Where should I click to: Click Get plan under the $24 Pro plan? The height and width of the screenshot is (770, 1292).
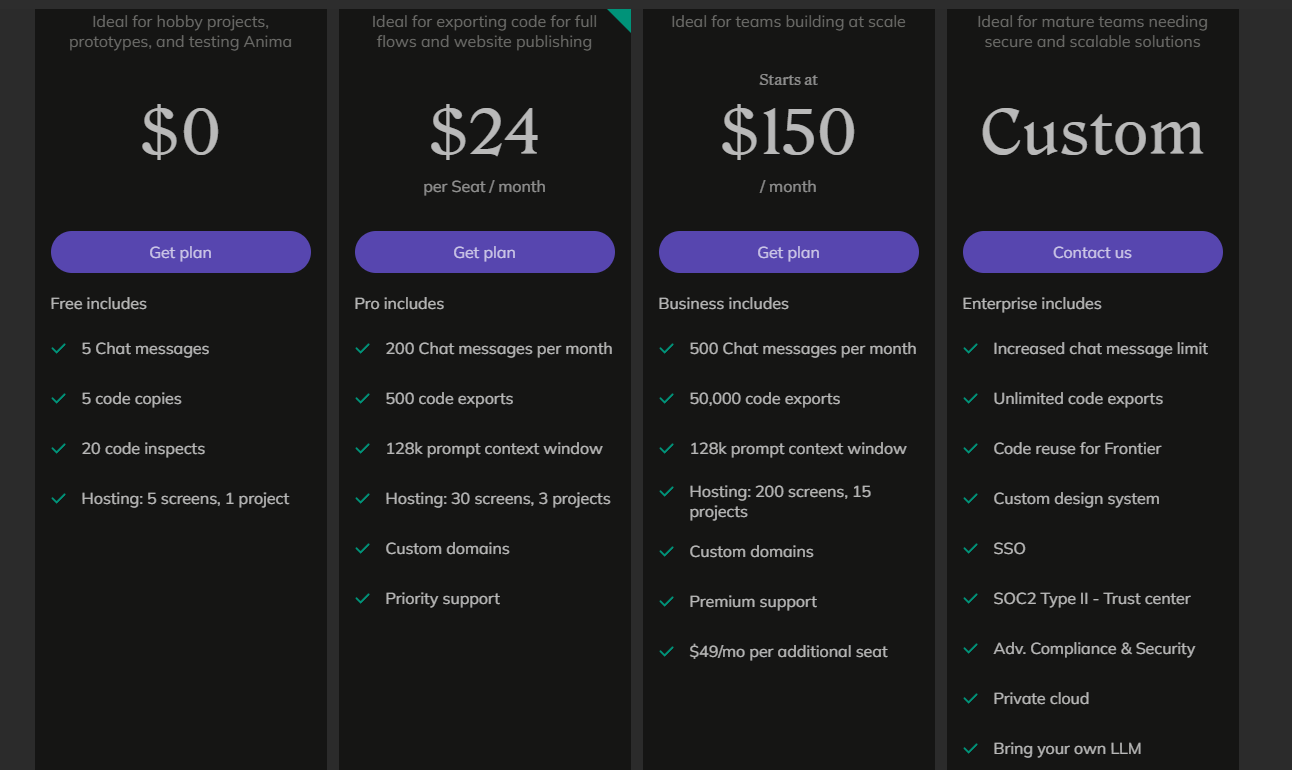485,252
